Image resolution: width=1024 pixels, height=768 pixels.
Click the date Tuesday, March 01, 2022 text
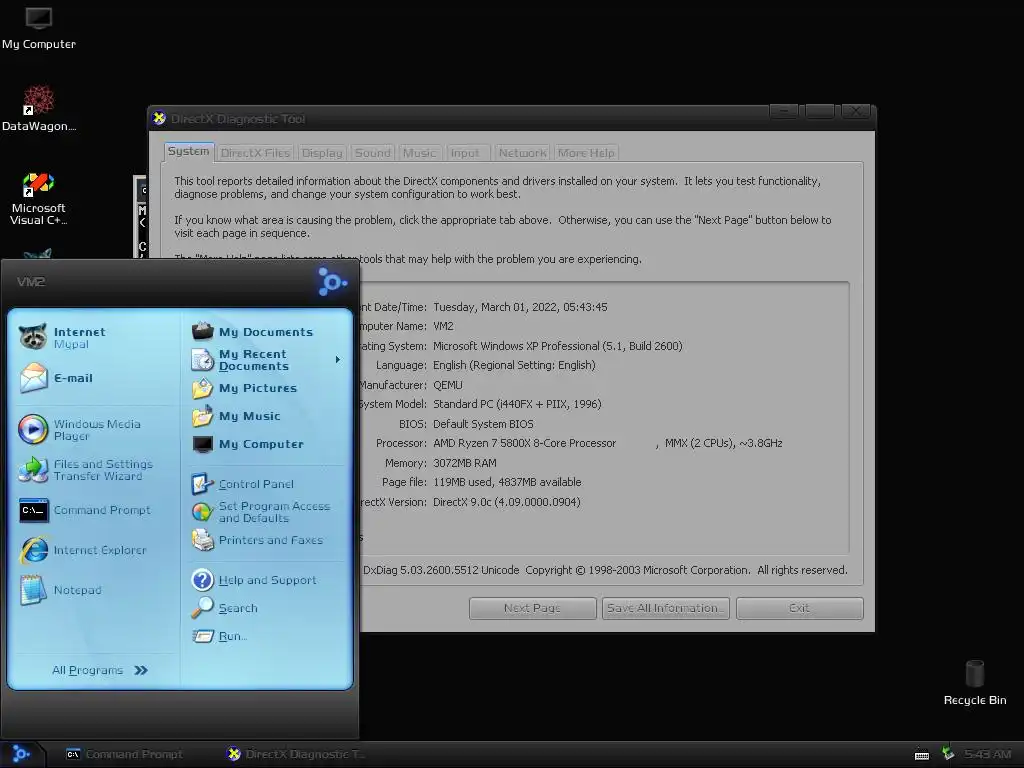[520, 307]
